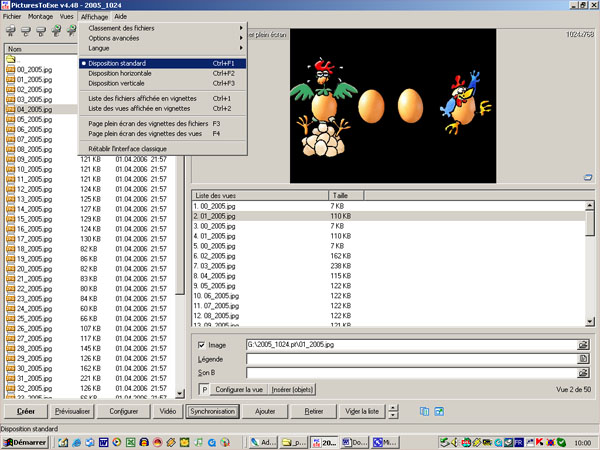Image resolution: width=600 pixels, height=450 pixels.
Task: Open the Montage menu
Action: (x=40, y=16)
